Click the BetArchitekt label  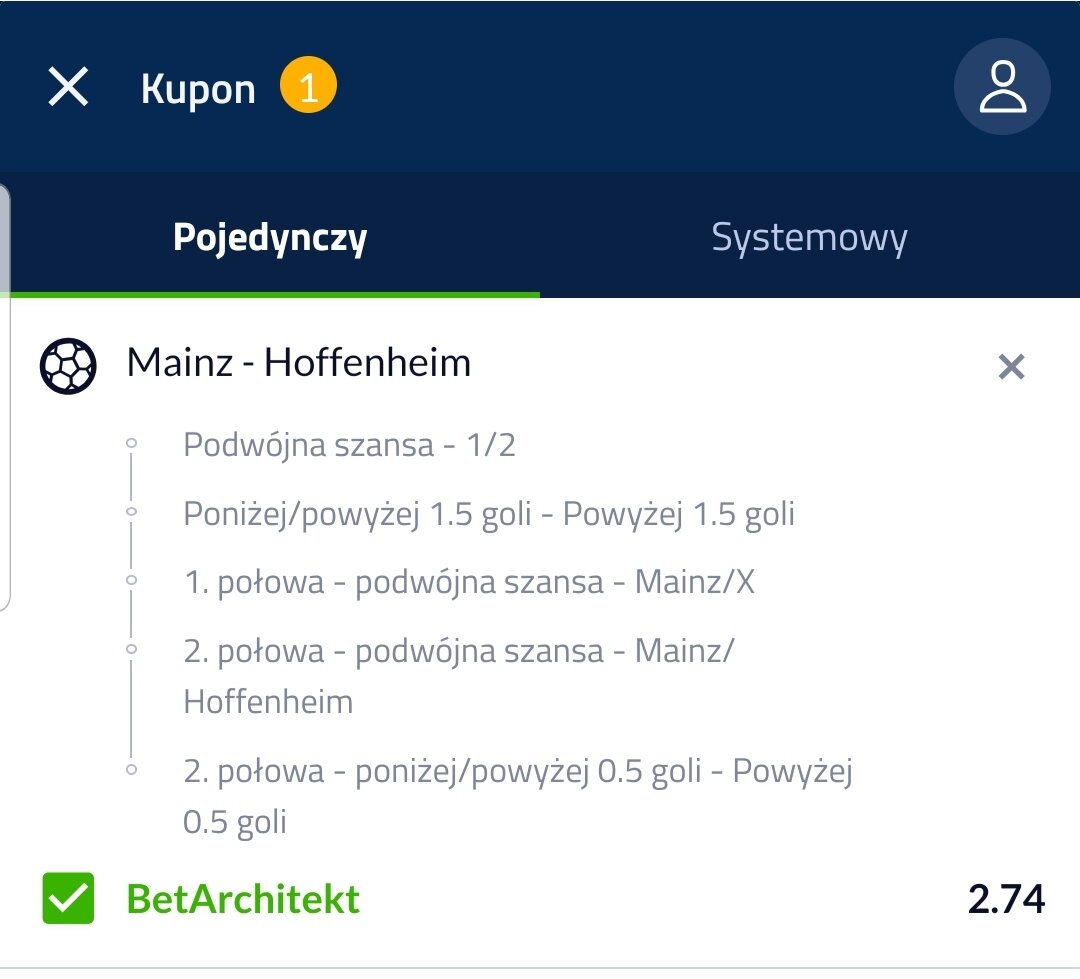coord(243,899)
